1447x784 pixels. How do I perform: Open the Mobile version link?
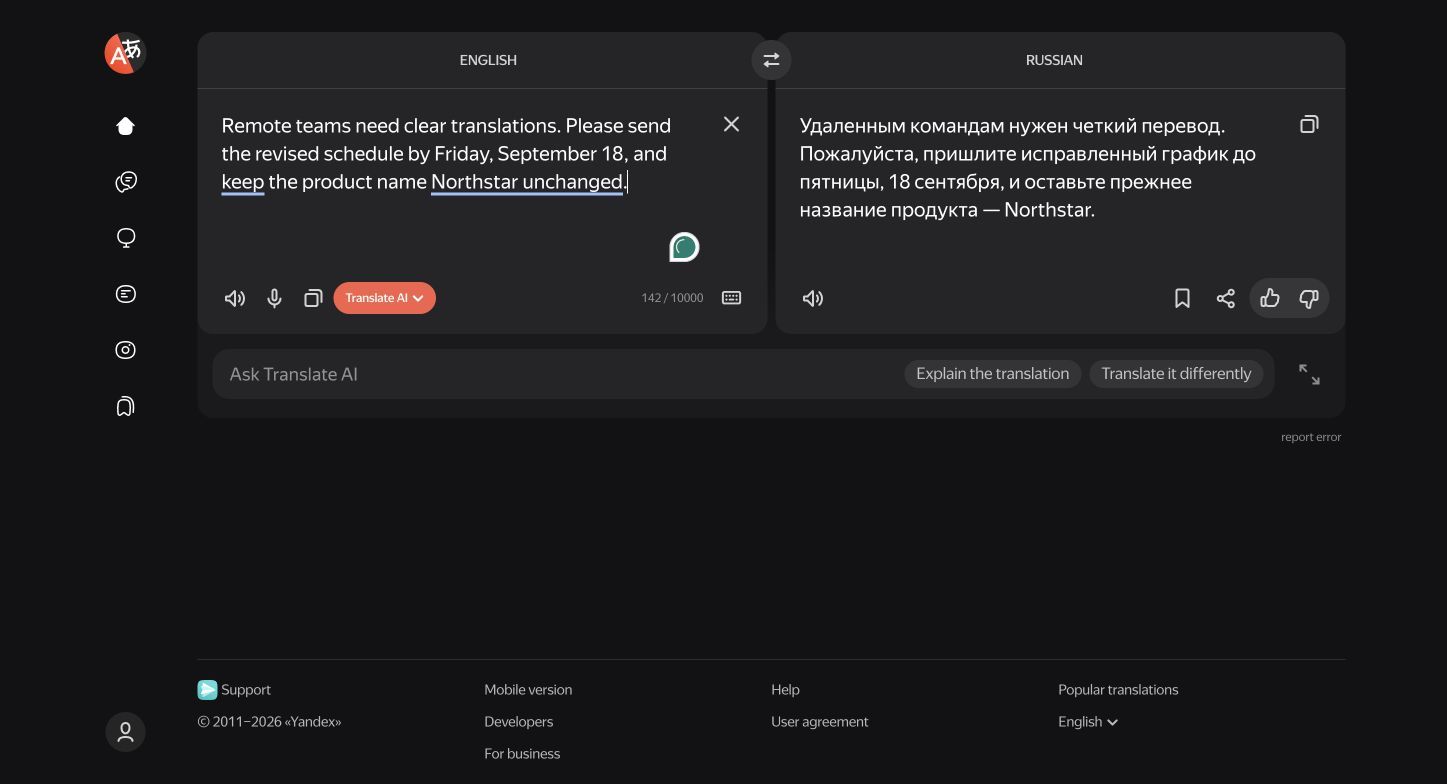coord(528,690)
